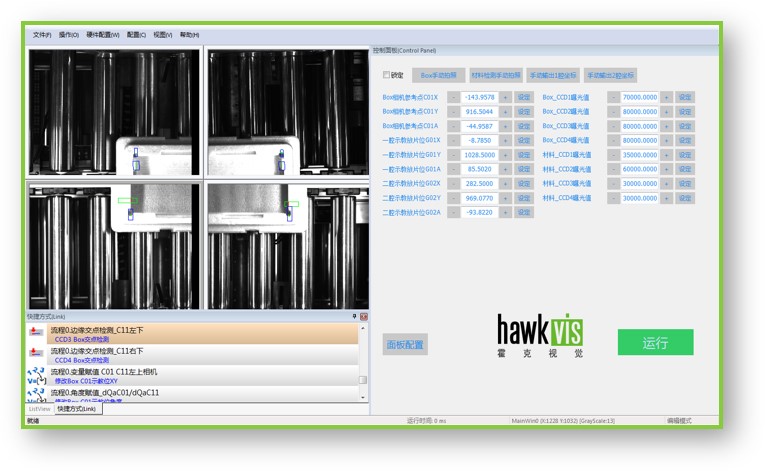765x471 pixels.
Task: Click Box_CCD2曝光值 field 80000.0000
Action: coord(640,112)
